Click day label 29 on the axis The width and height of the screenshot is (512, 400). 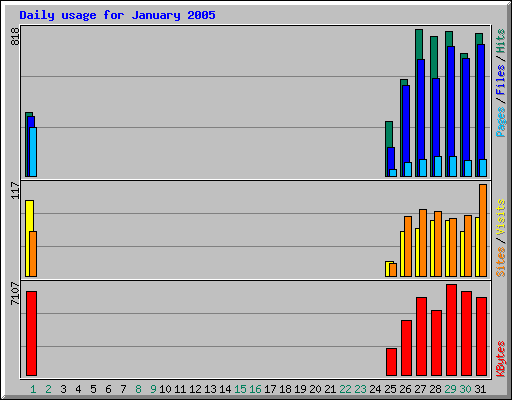click(450, 389)
